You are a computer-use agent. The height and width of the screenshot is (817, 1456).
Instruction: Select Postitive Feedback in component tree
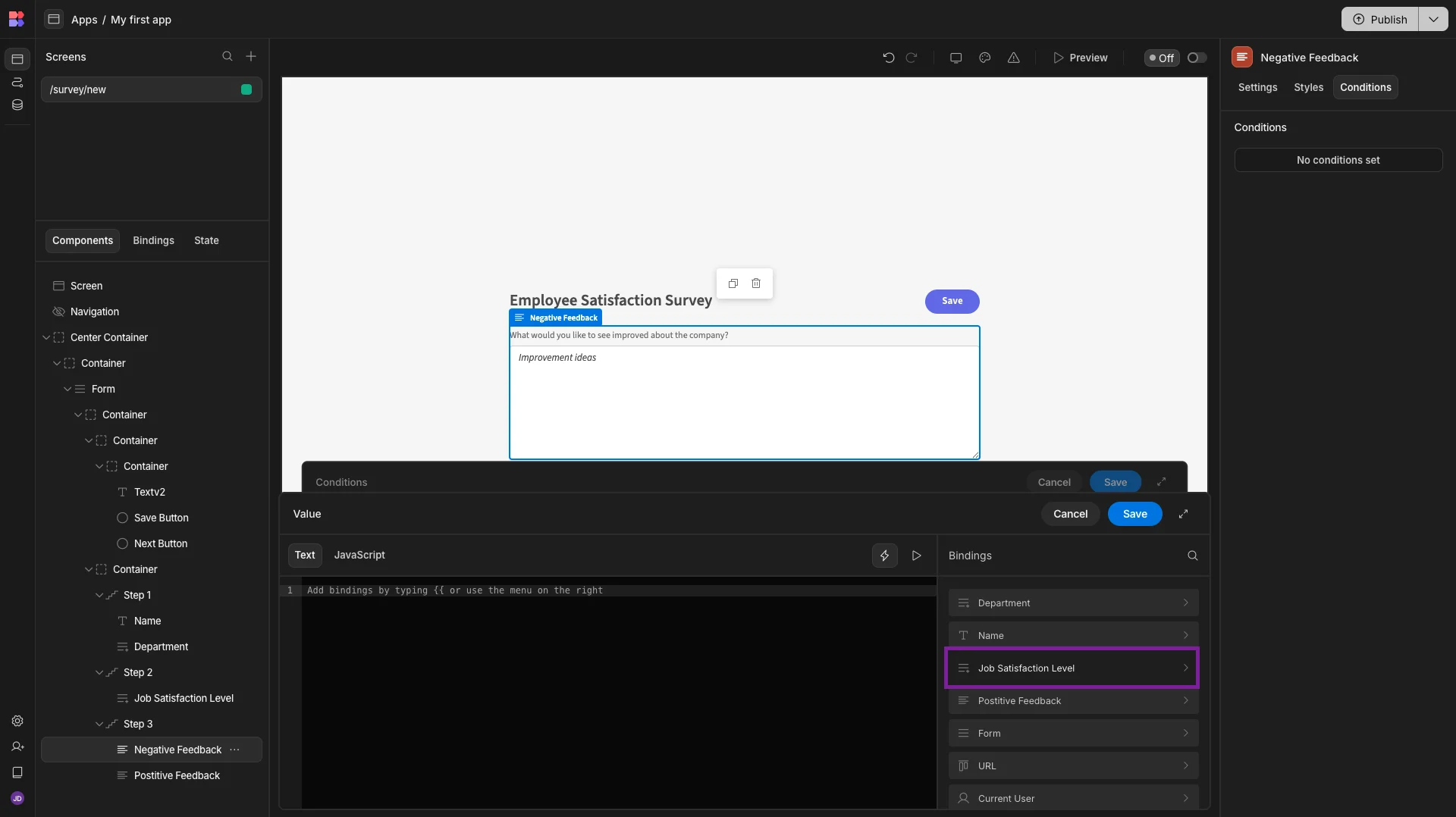point(152,775)
